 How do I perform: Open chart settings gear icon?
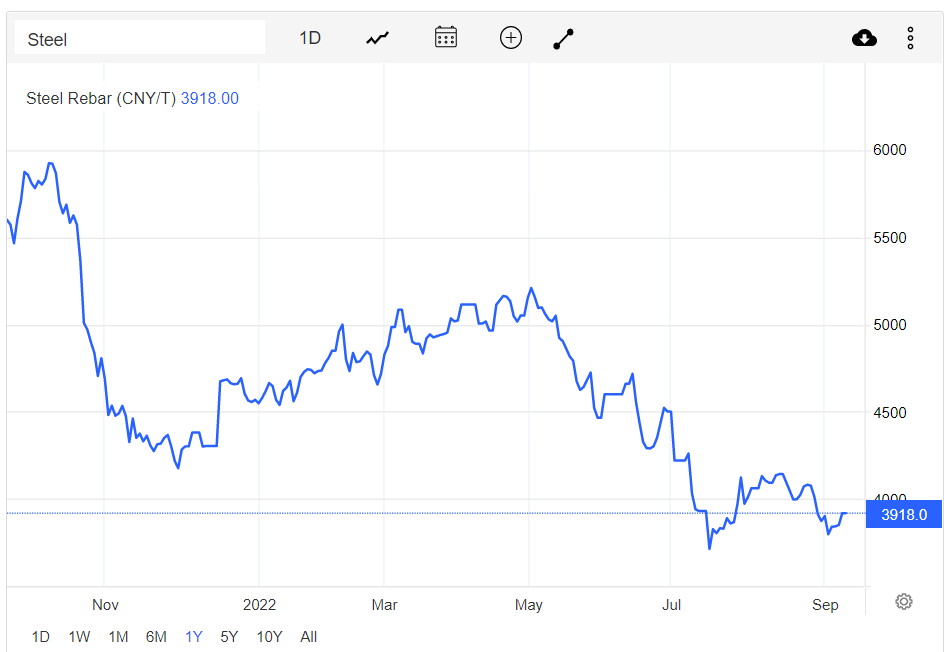tap(904, 601)
